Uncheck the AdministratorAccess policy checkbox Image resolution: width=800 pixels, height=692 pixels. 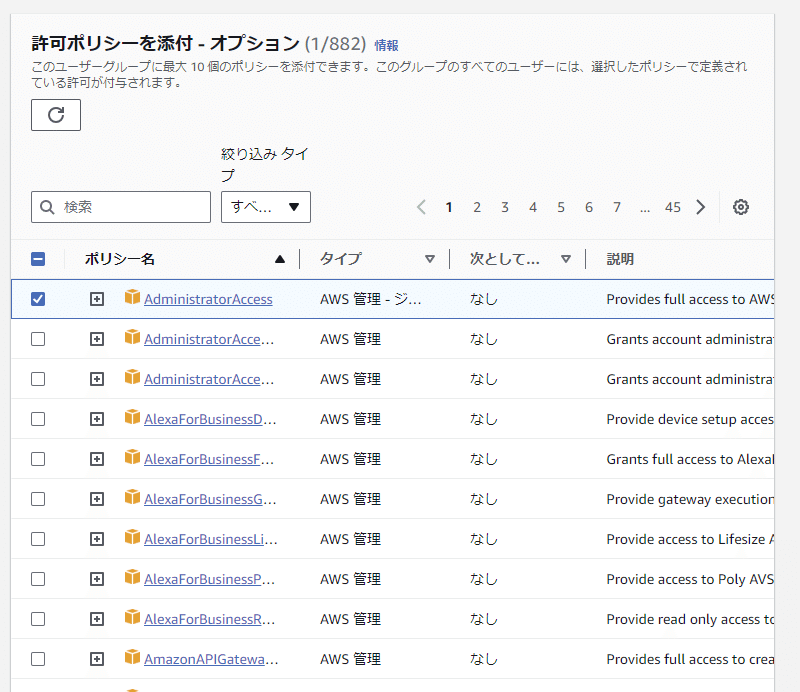click(38, 299)
